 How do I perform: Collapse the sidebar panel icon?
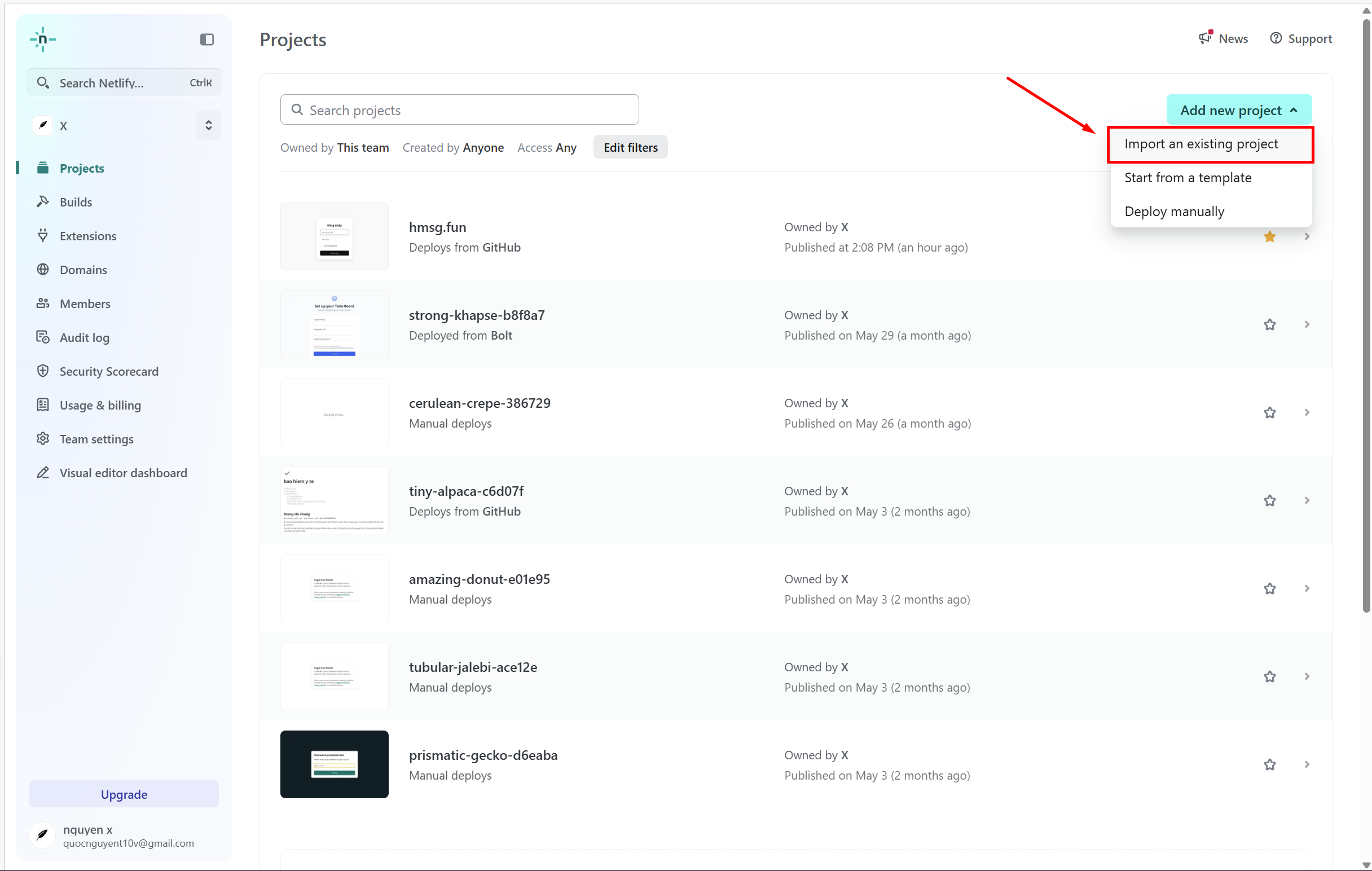click(207, 39)
